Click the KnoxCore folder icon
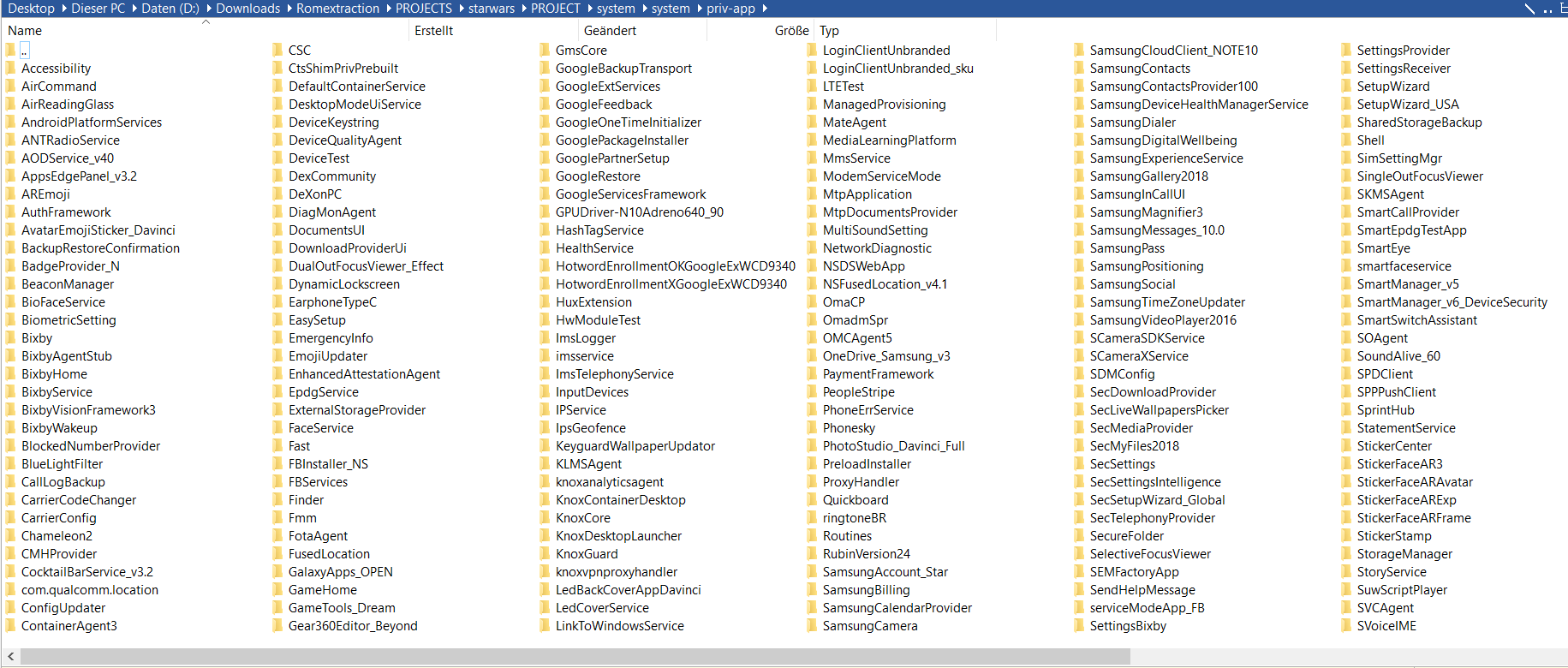 (545, 518)
